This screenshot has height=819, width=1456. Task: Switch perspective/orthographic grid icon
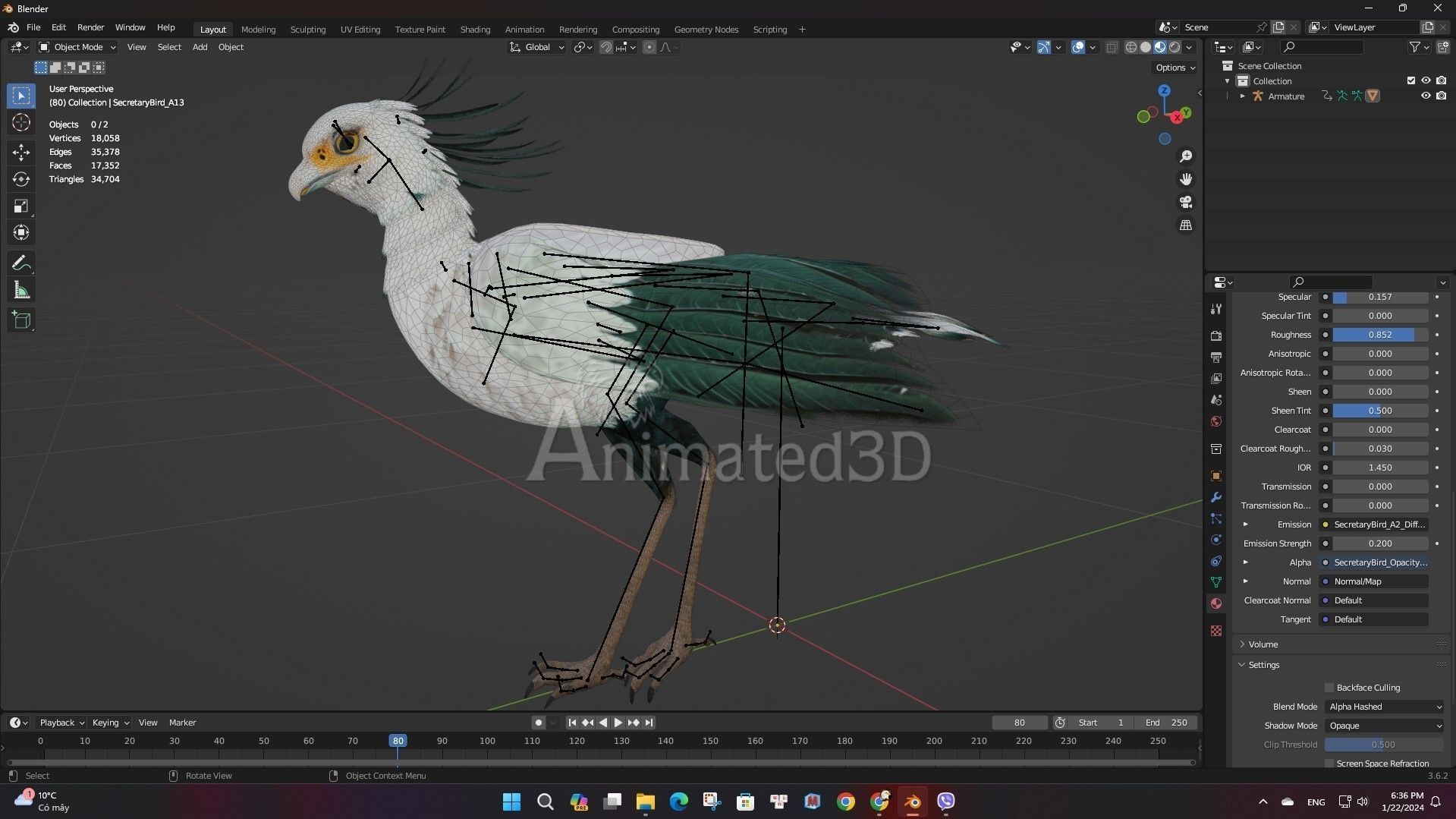pos(1186,225)
